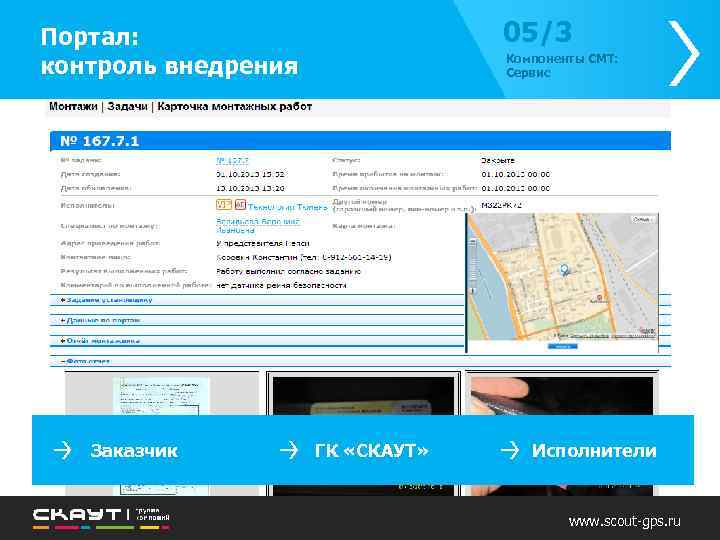Image resolution: width=720 pixels, height=540 pixels.
Task: Open the Монтажи breadcrumb
Action: [73, 107]
